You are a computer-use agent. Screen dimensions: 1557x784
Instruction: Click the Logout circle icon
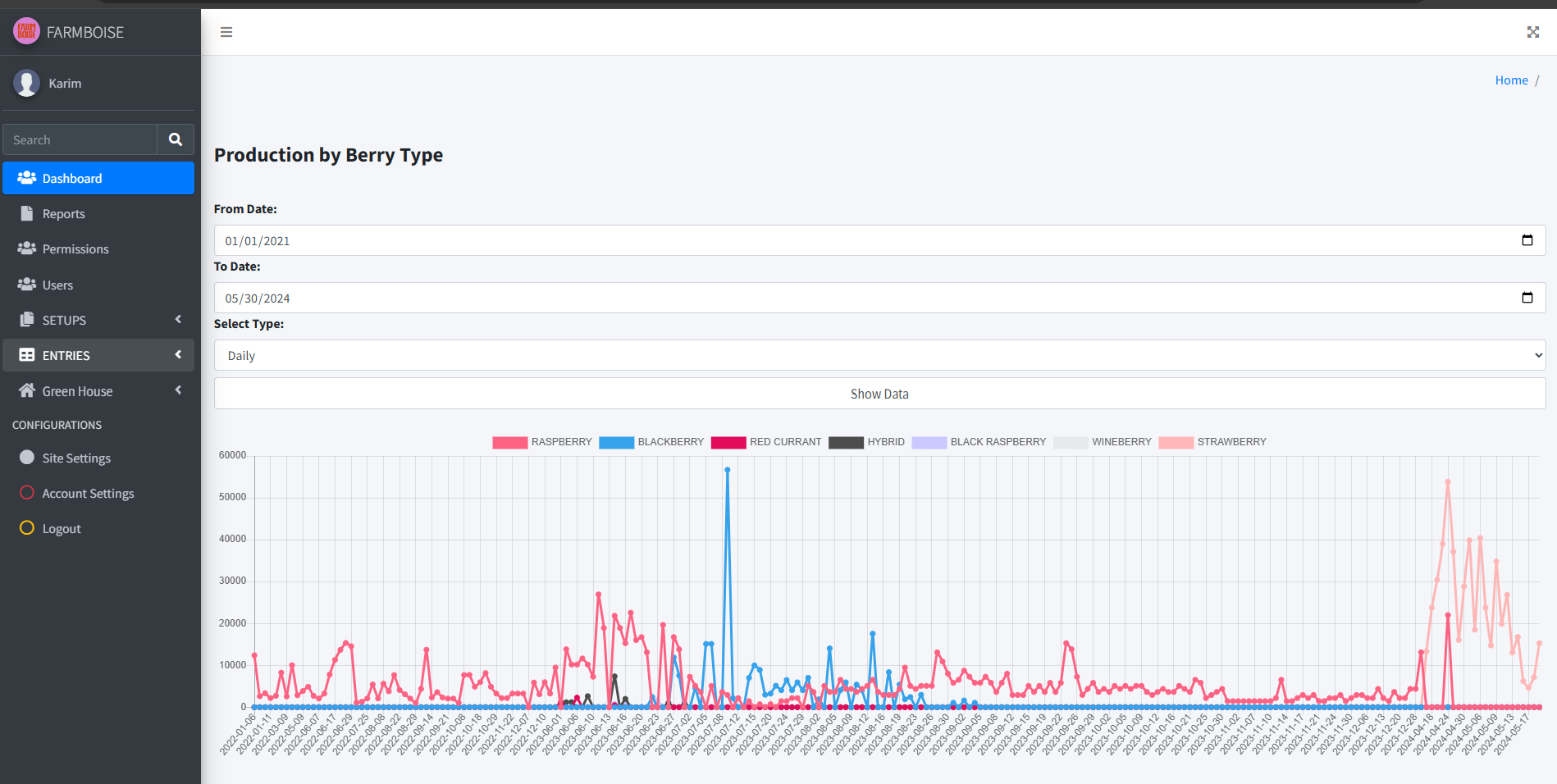click(27, 528)
